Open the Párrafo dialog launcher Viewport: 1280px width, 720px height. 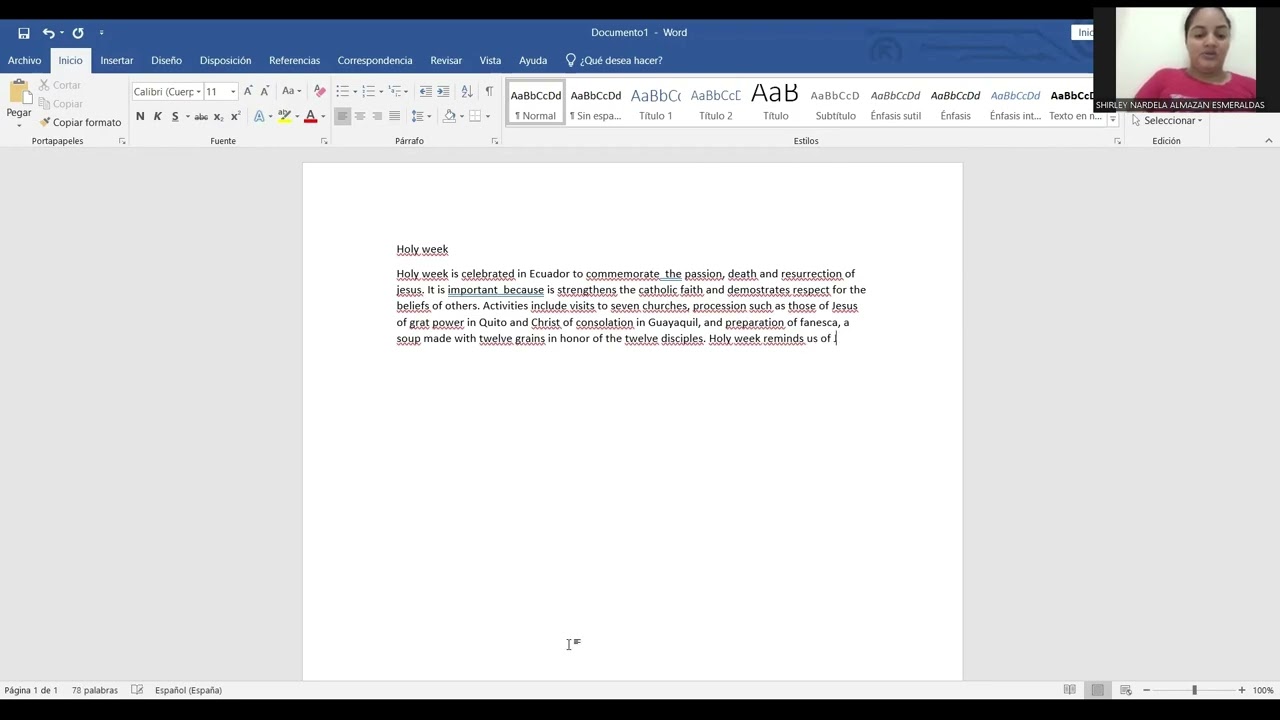click(495, 141)
